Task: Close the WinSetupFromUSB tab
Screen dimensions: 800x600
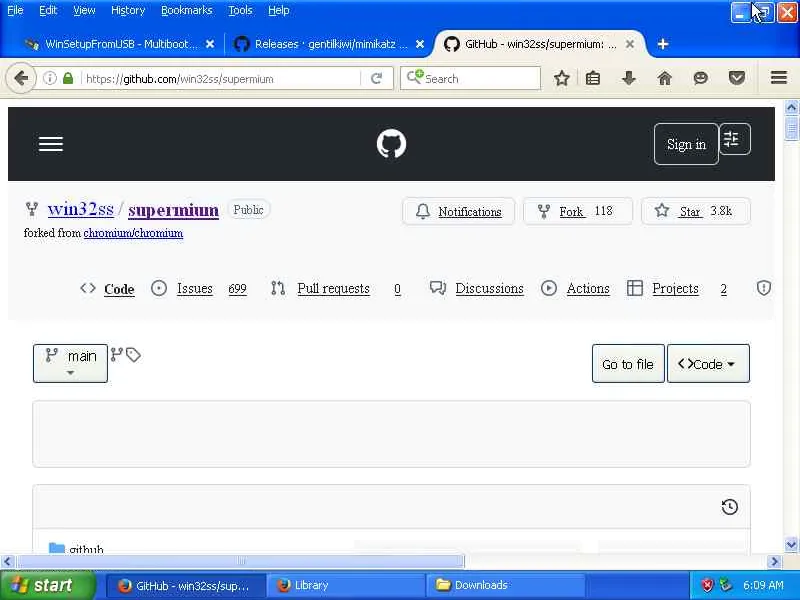Action: point(210,44)
